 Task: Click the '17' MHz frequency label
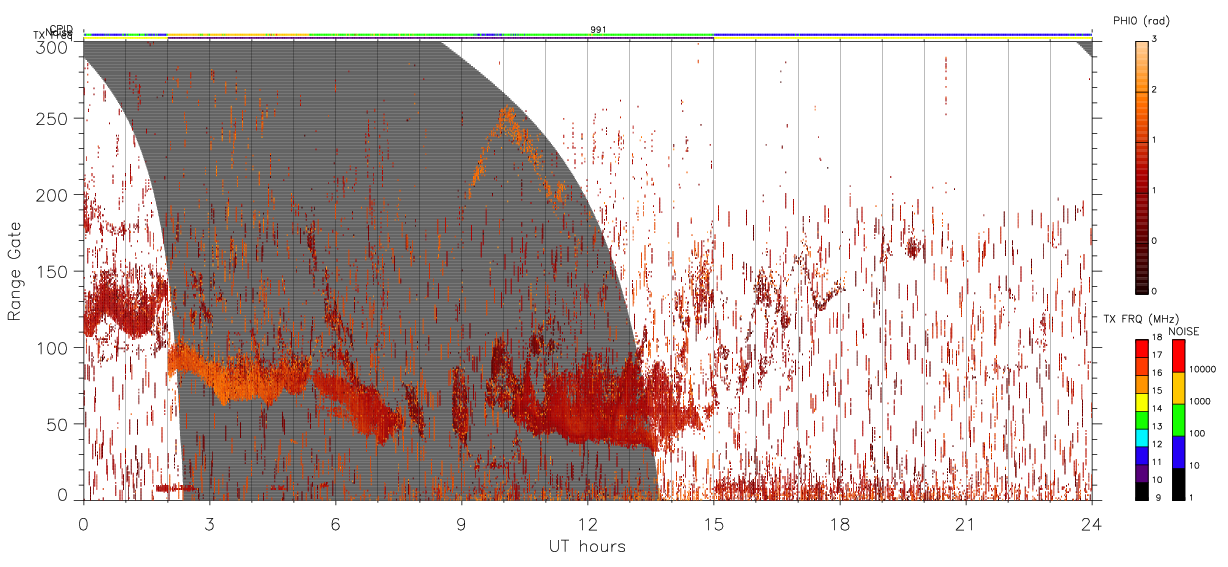(x=1158, y=355)
